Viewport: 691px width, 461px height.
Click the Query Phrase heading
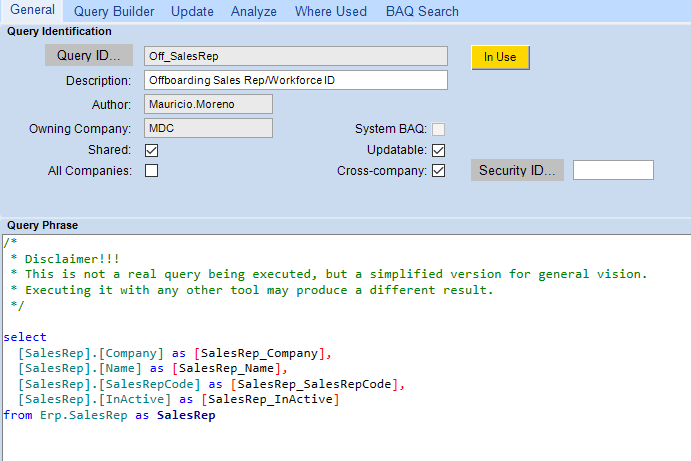[x=42, y=225]
